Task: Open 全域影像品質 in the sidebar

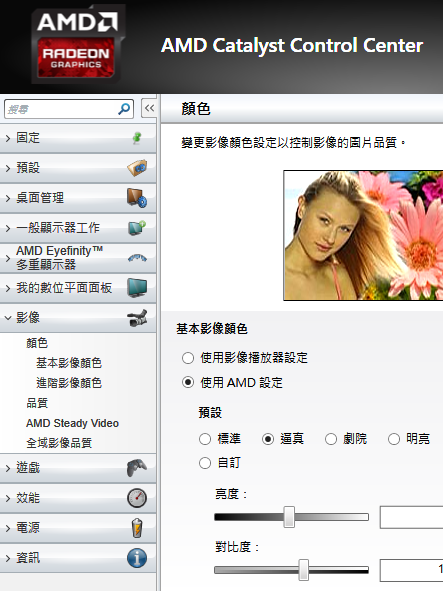Action: point(59,443)
